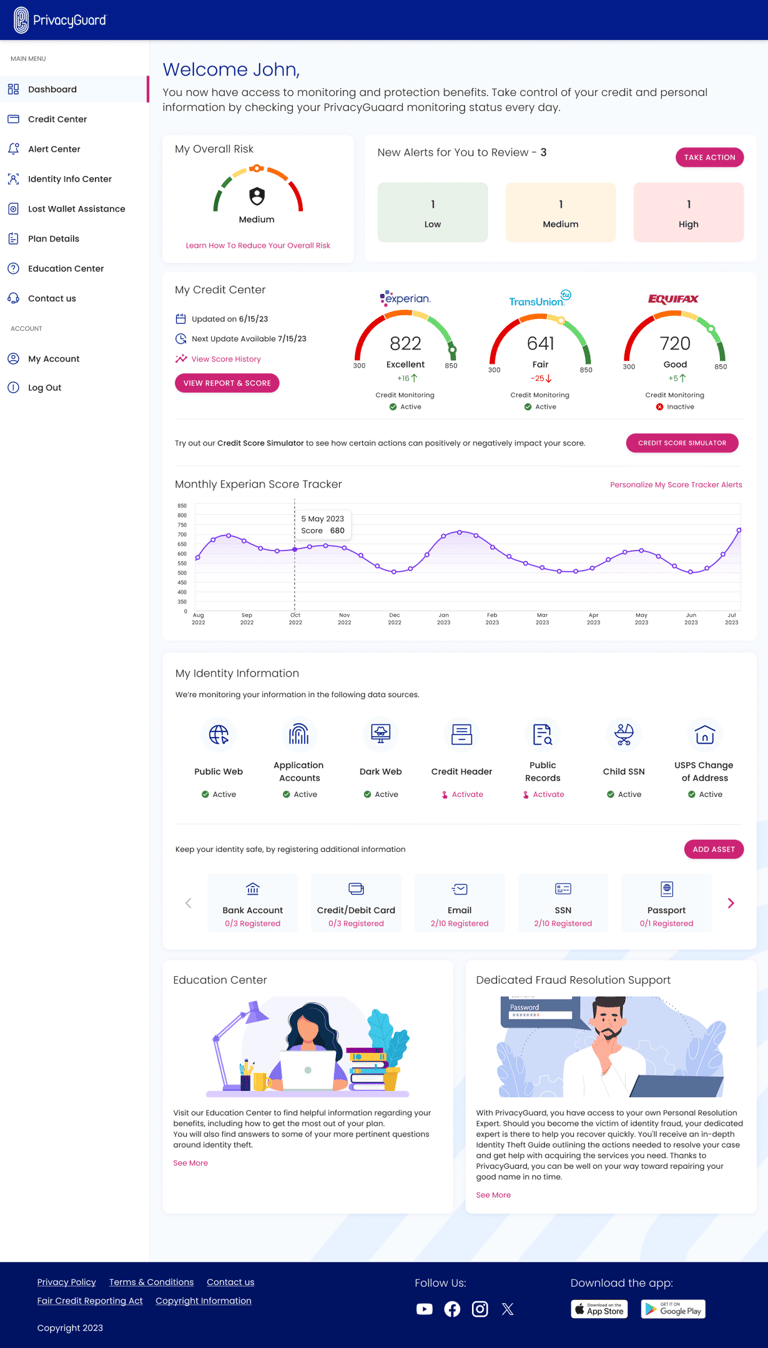Show next assets with right arrow

pyautogui.click(x=731, y=903)
